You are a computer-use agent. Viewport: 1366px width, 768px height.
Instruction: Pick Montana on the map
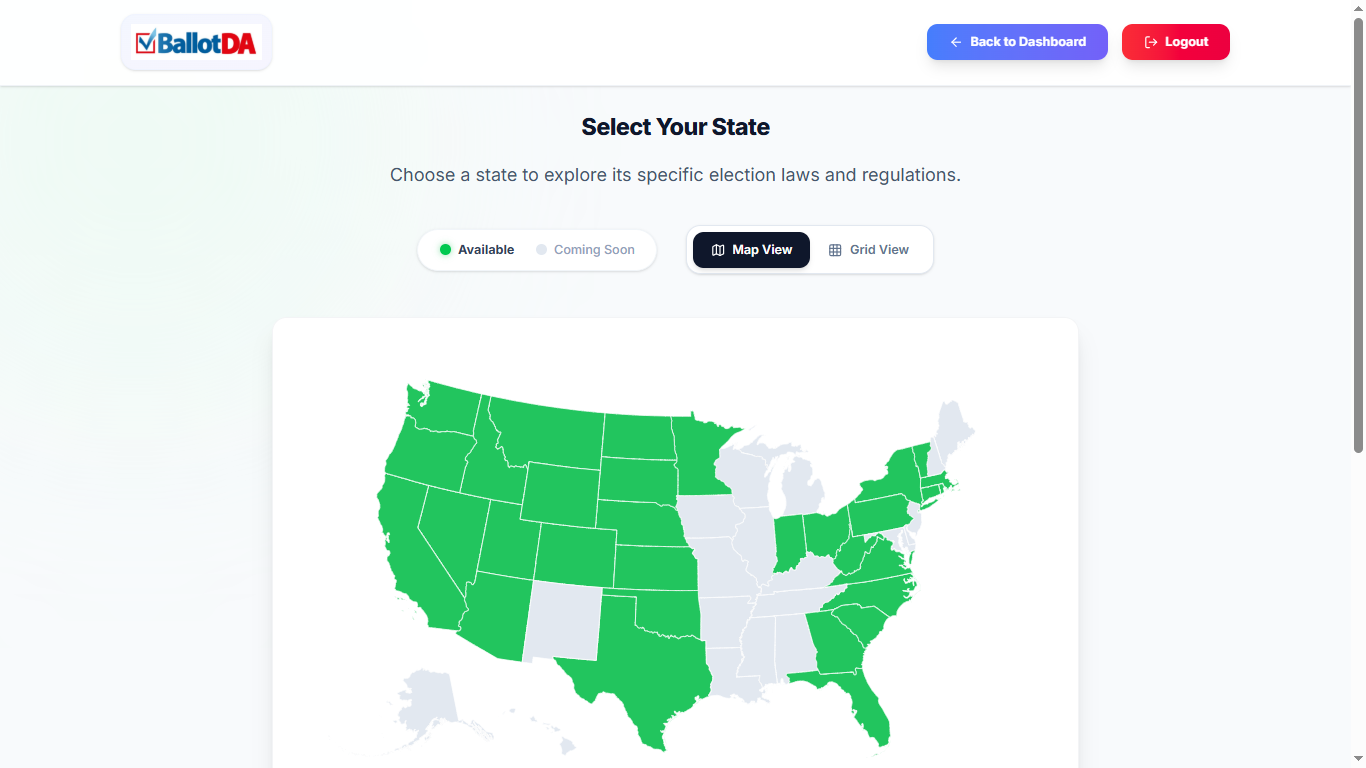pos(550,430)
